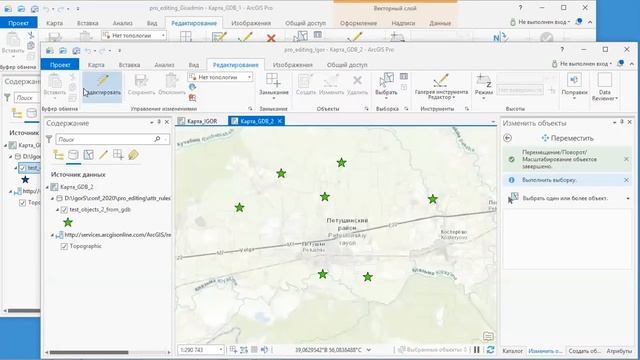The image size is (640, 360).
Task: Open the Общий доступ ribbon tab in front window
Action: (347, 64)
